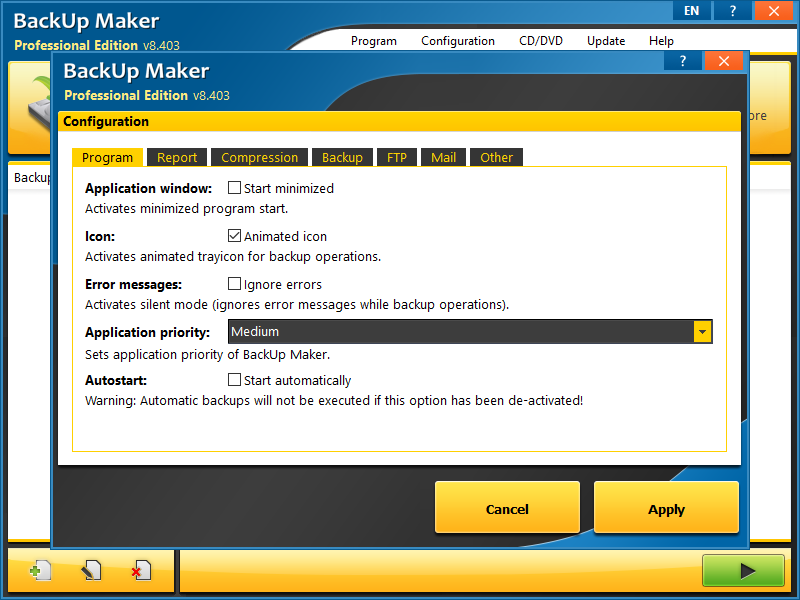
Task: Open the Update menu
Action: pyautogui.click(x=605, y=41)
